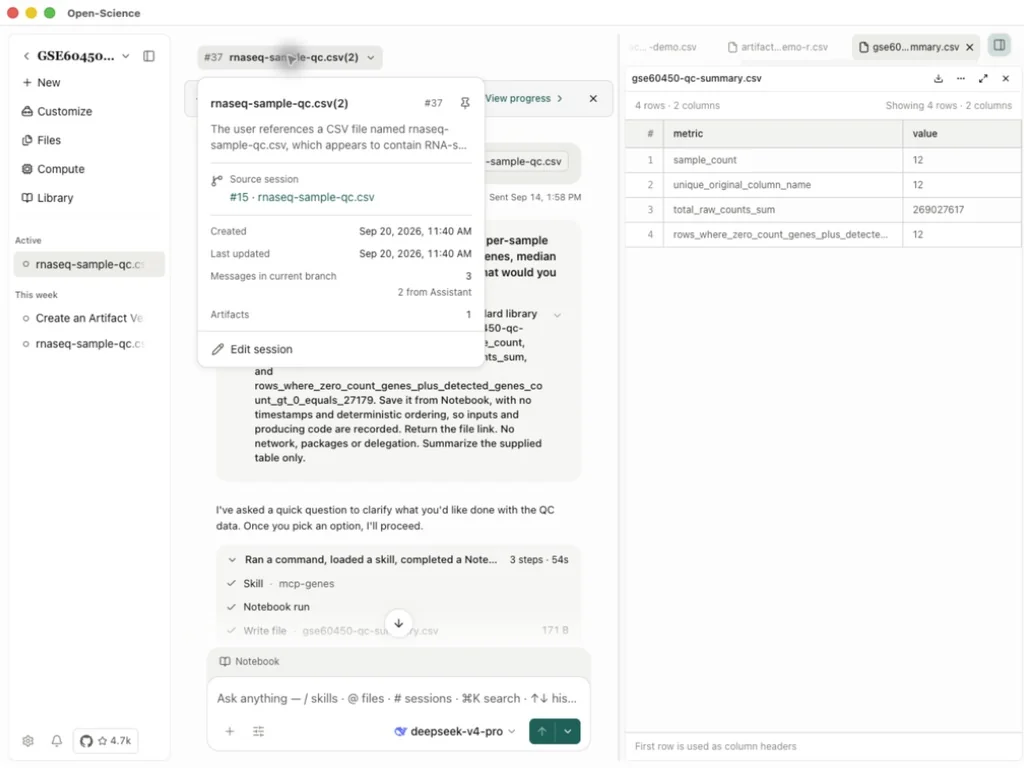Image resolution: width=1024 pixels, height=768 pixels.
Task: Open the notifications bell
Action: (57, 741)
